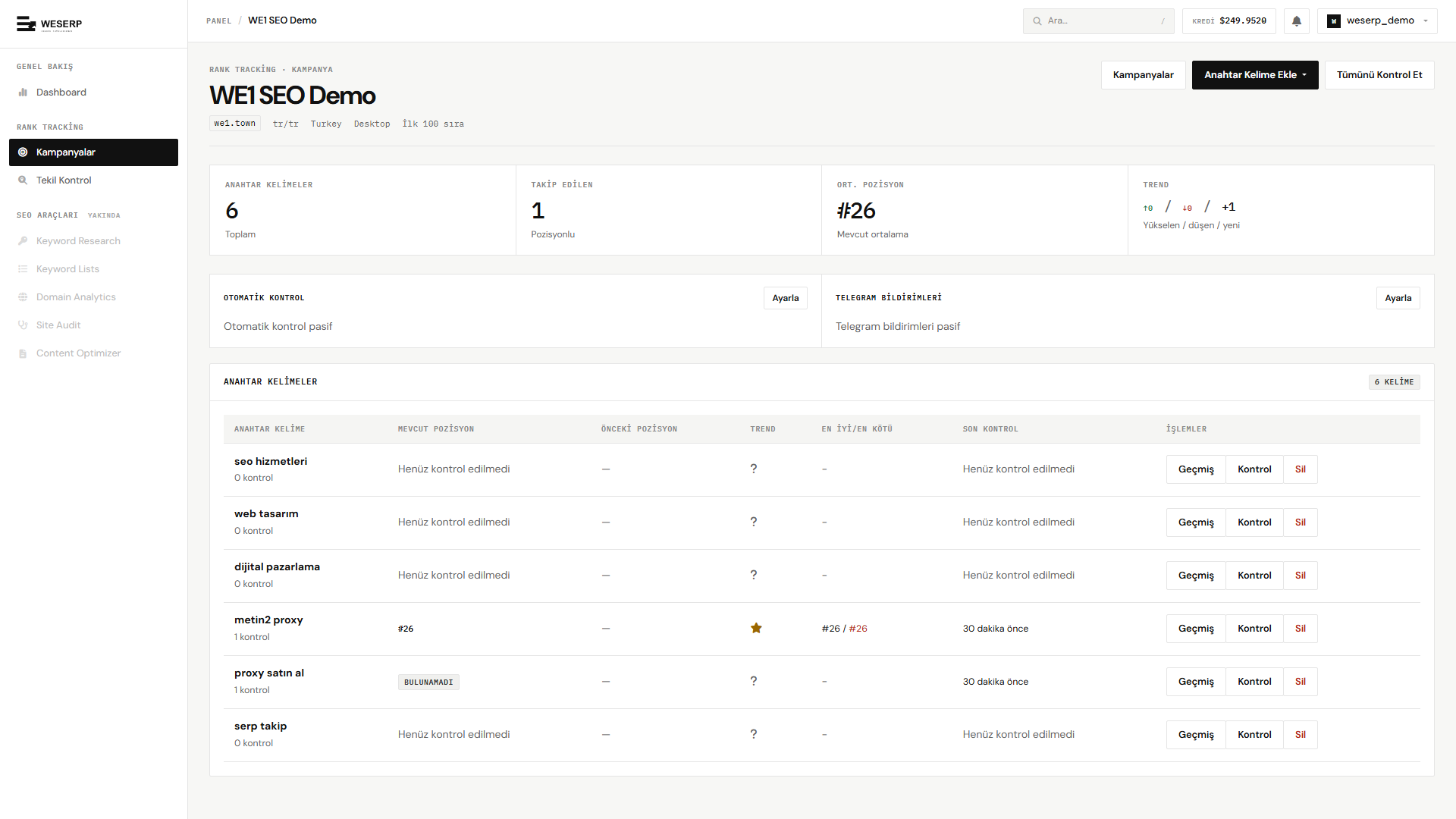This screenshot has height=819, width=1456.
Task: Click the question mark trend for seo hizmetleri
Action: 754,469
